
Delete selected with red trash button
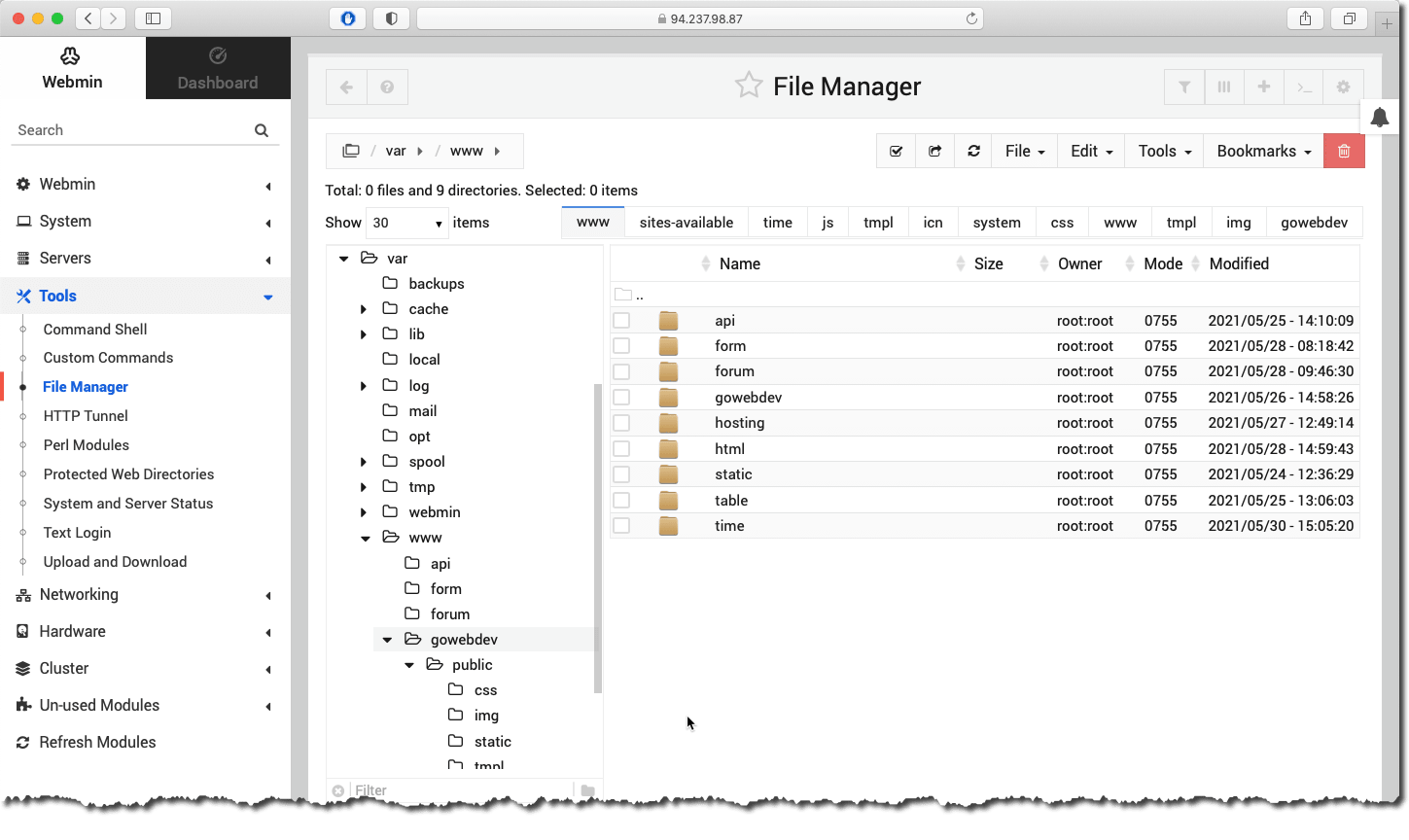coord(1344,151)
